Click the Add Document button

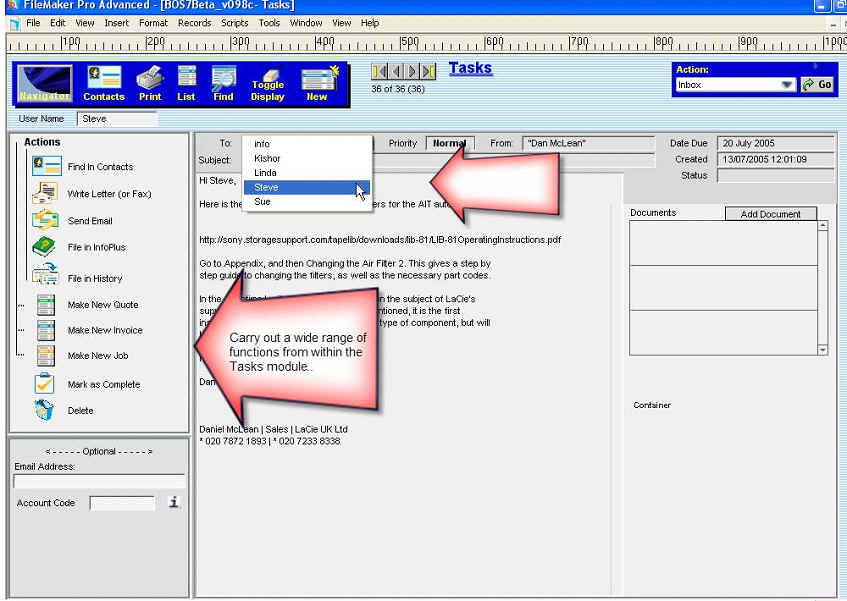tap(770, 214)
